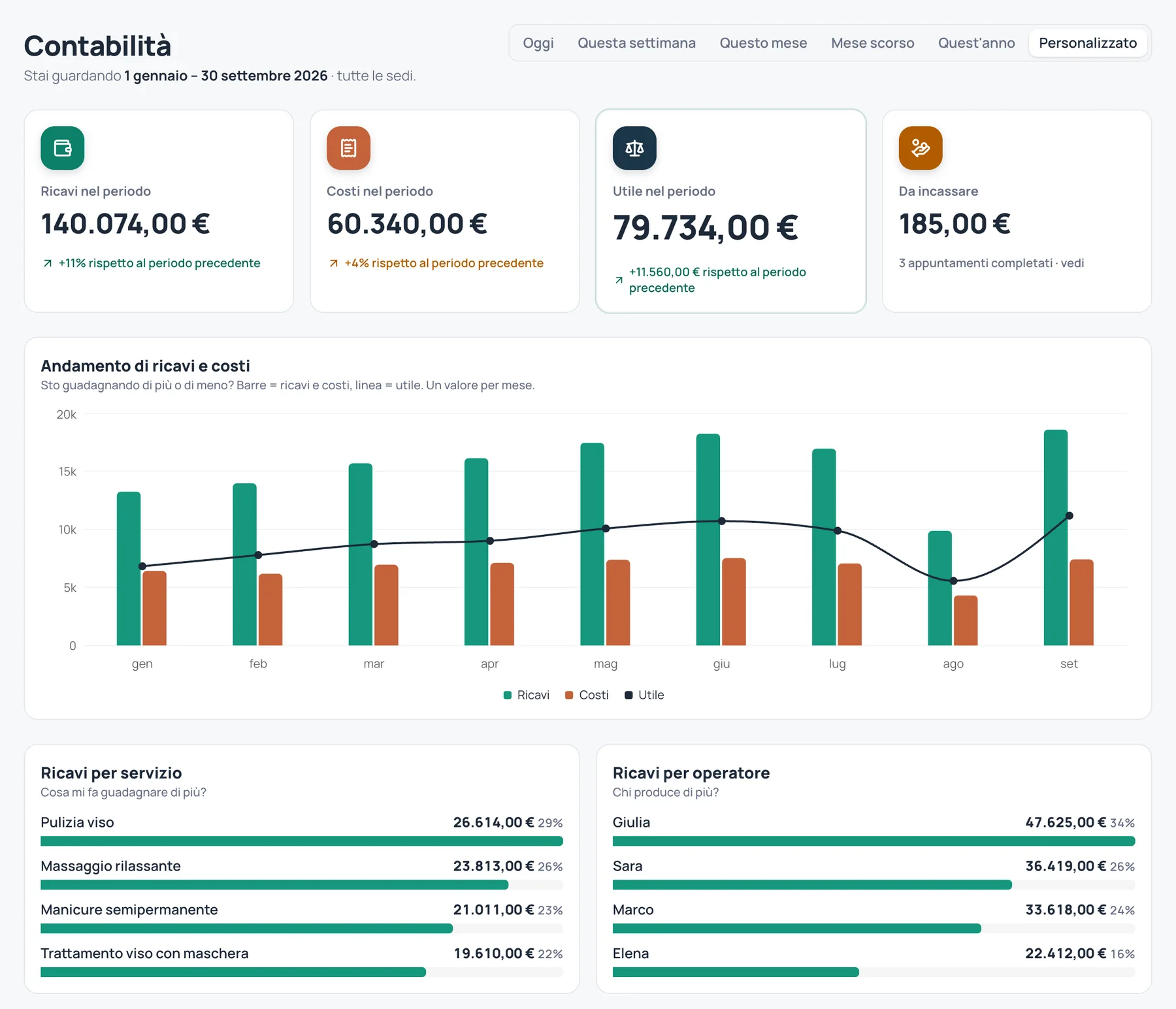Click the '140.074,00 €' revenue value

[x=125, y=224]
